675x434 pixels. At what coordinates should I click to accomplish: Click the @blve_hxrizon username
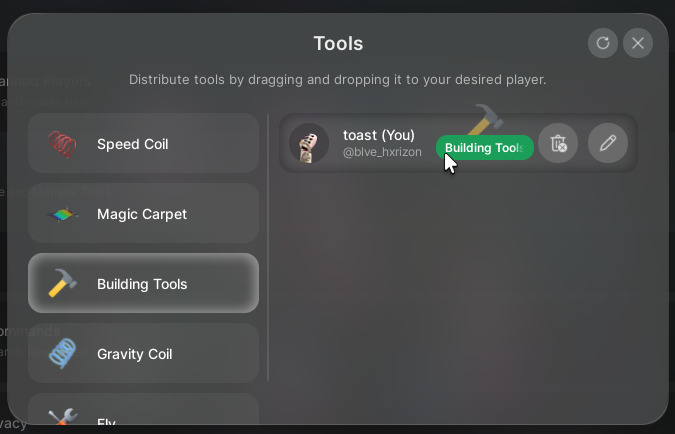click(x=382, y=152)
